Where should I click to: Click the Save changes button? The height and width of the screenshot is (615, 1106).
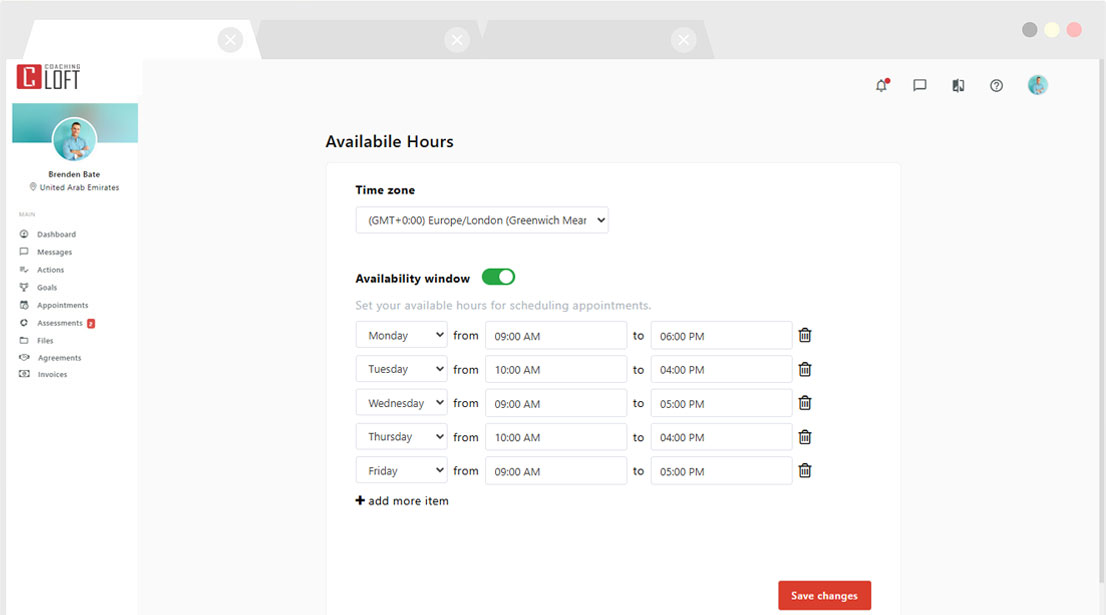(824, 595)
